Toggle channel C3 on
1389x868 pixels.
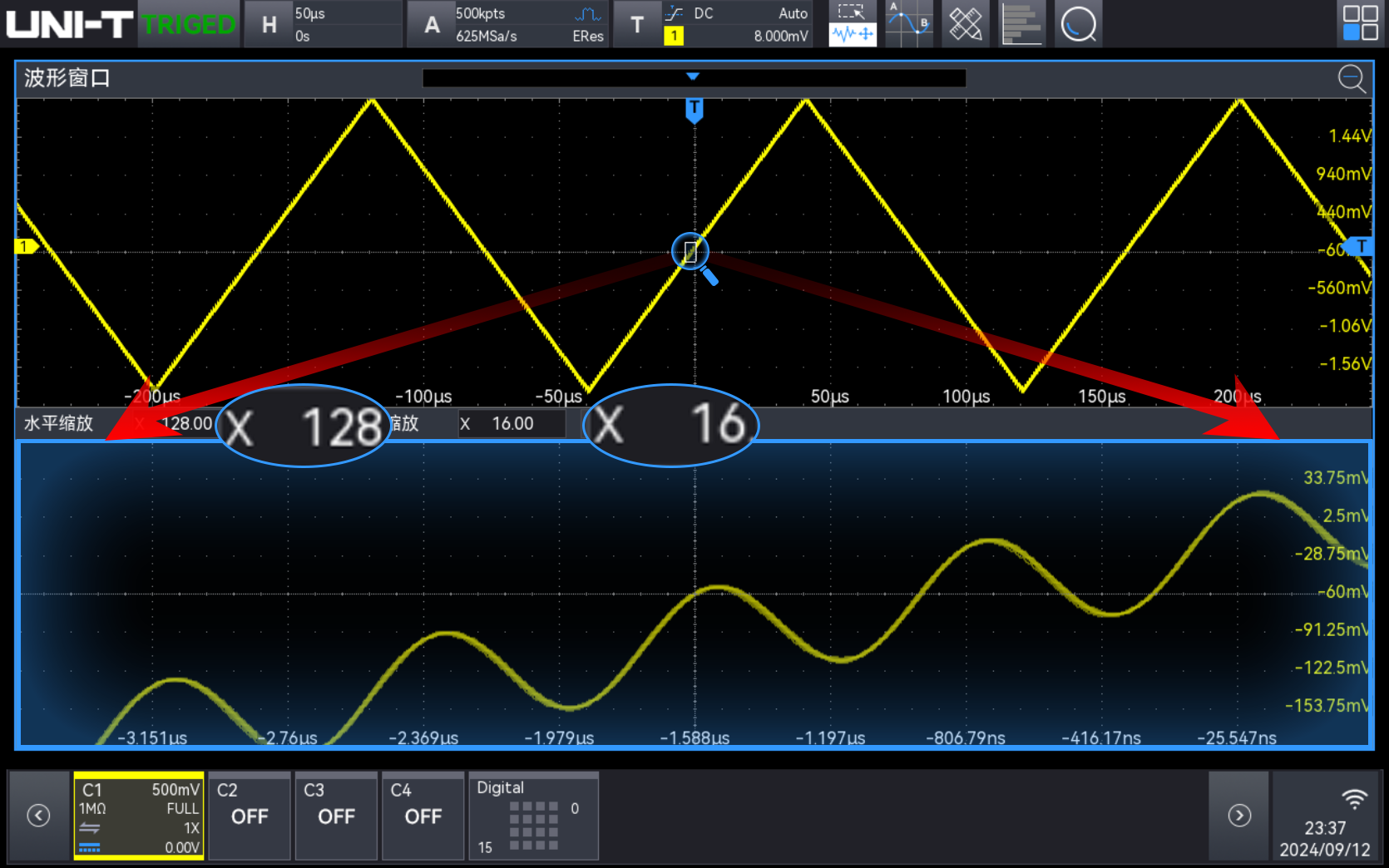[x=336, y=816]
